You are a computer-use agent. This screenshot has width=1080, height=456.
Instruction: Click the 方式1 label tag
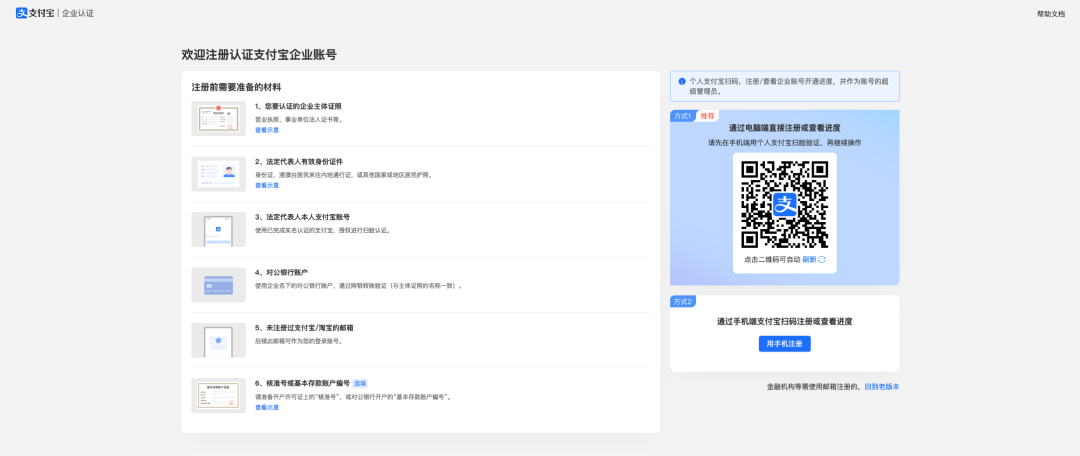683,116
